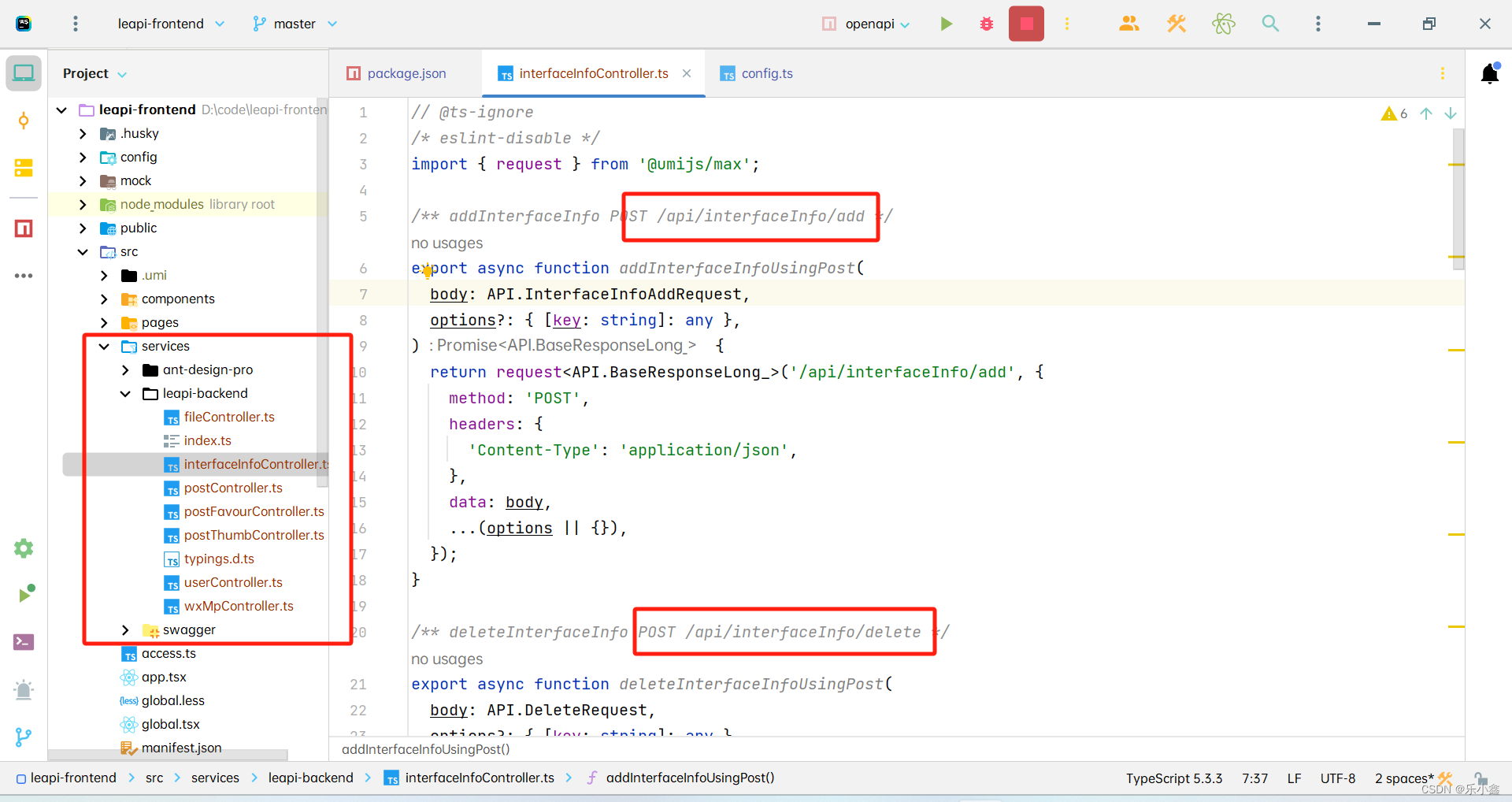
Task: Switch to the package.json tab
Action: click(406, 73)
